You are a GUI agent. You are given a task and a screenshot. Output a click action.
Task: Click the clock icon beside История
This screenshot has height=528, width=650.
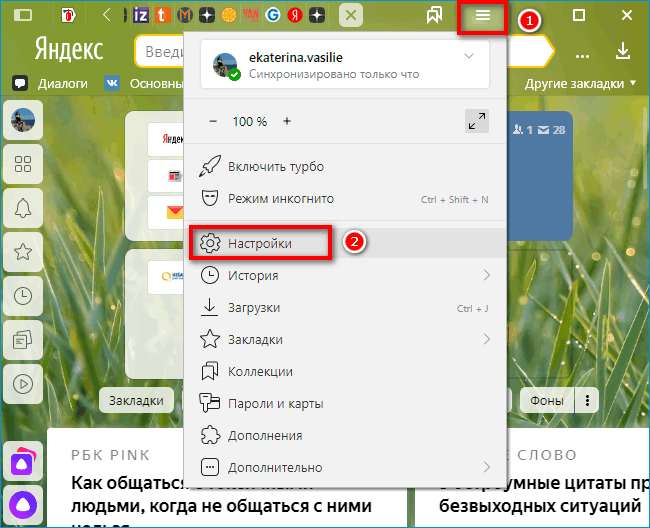[210, 275]
